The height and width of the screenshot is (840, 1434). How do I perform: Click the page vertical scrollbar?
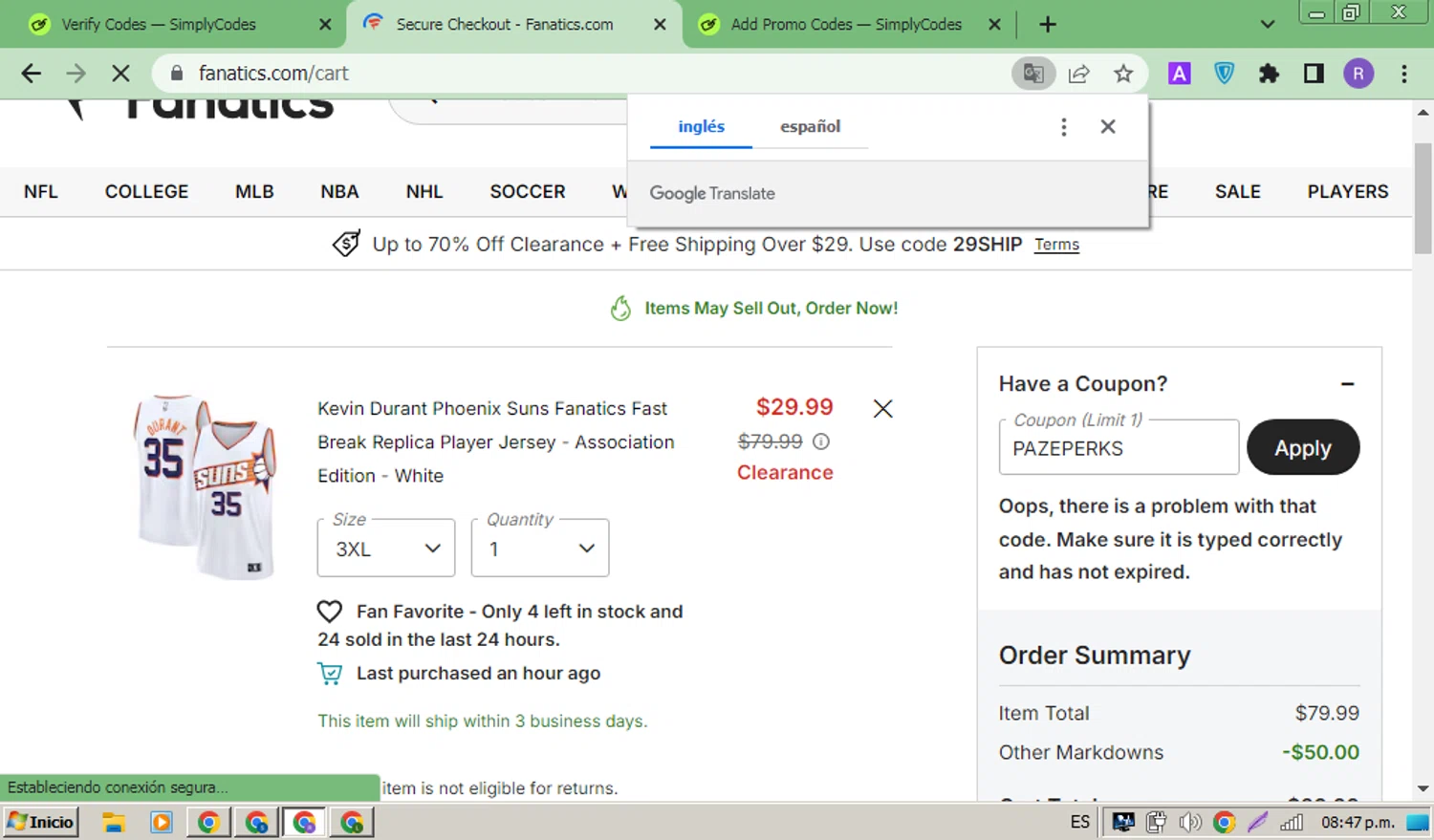coord(1423,199)
